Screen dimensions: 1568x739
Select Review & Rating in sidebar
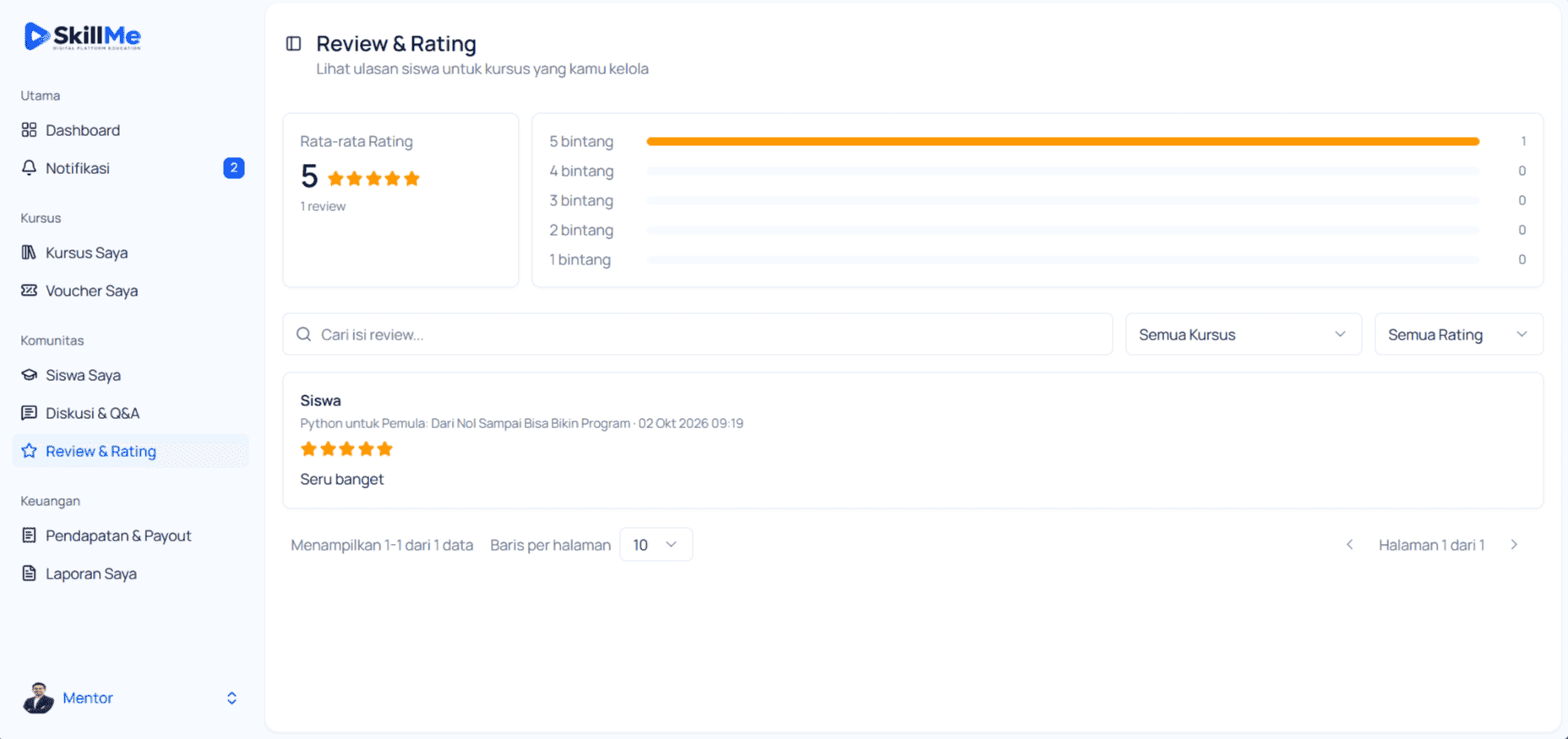[x=130, y=451]
